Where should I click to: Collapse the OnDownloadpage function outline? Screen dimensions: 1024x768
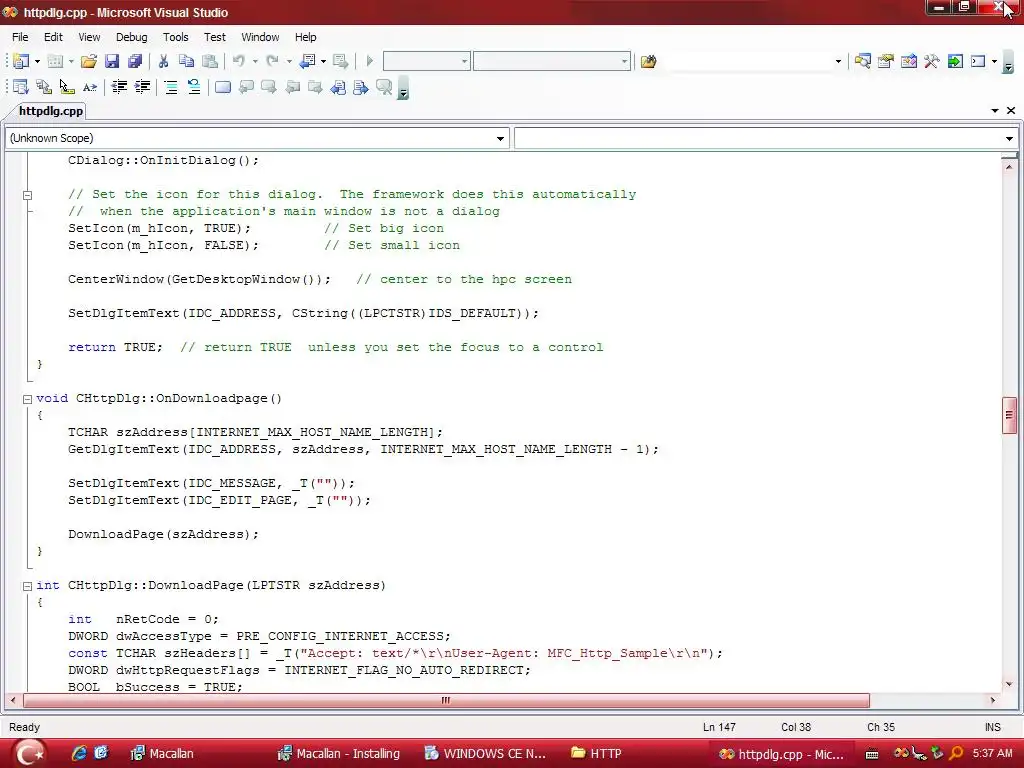[x=27, y=399]
